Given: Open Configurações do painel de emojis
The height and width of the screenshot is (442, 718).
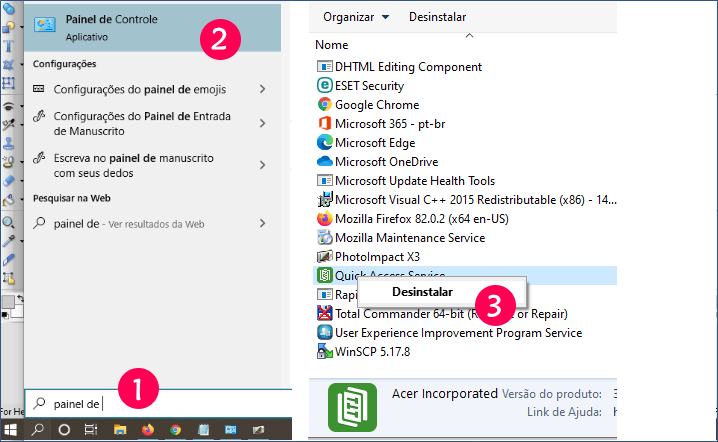Looking at the screenshot, I should coord(140,89).
